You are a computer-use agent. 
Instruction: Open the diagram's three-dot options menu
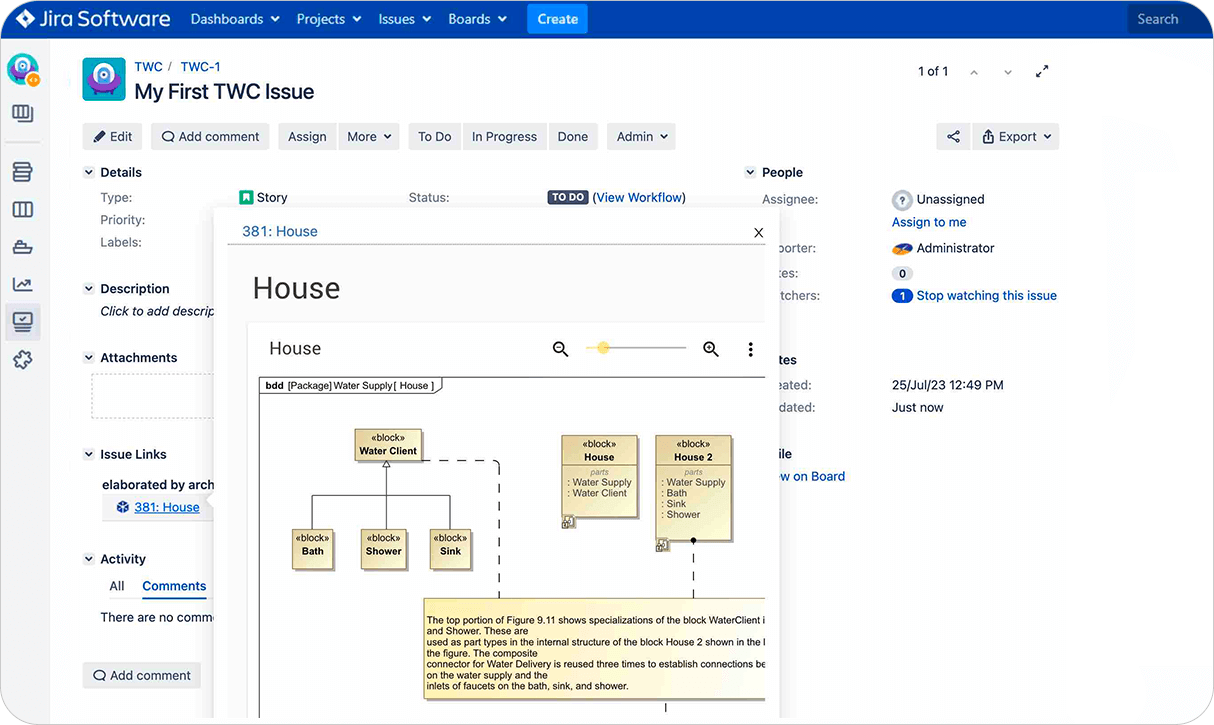751,349
